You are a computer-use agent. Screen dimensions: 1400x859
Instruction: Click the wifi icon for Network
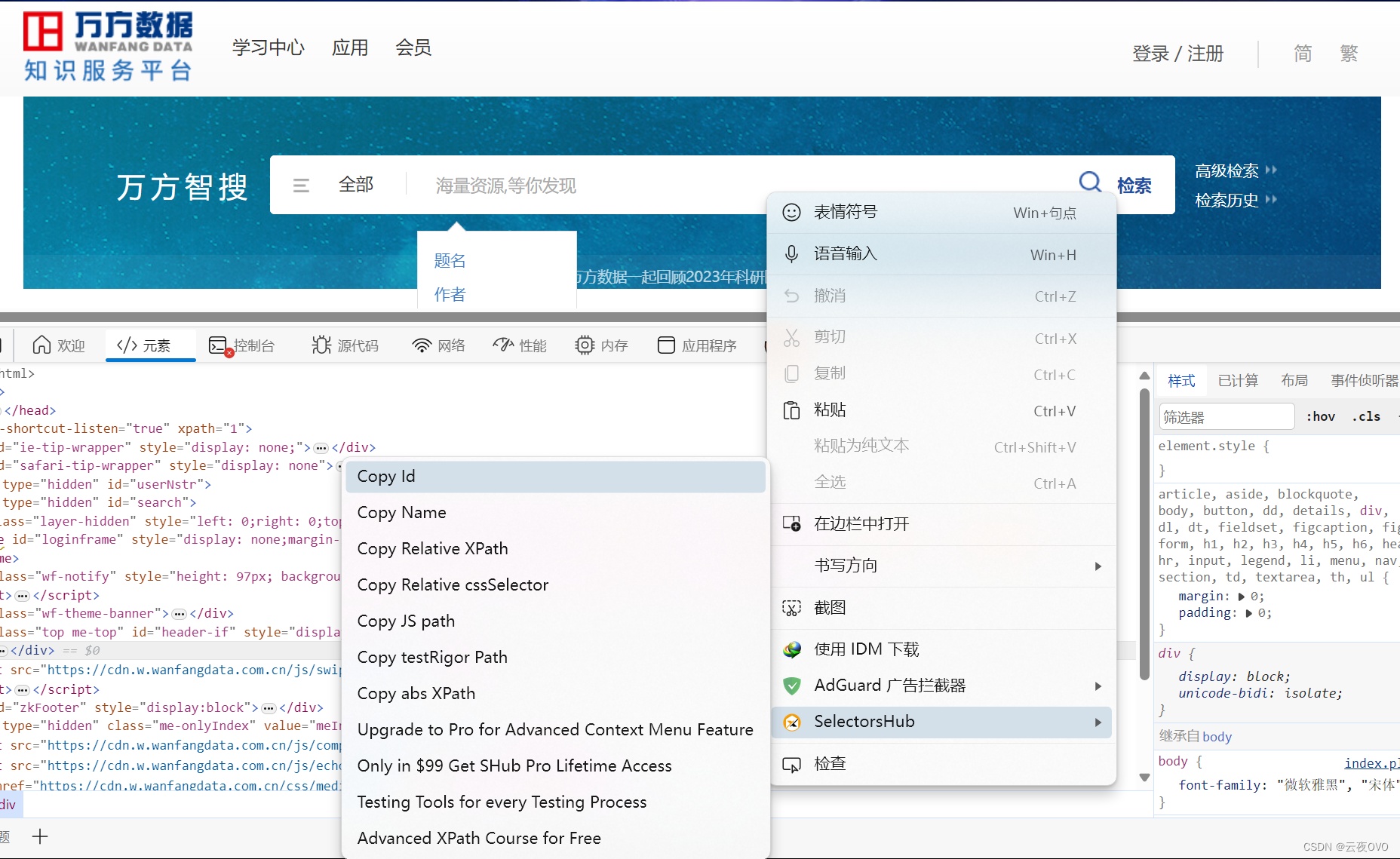422,345
